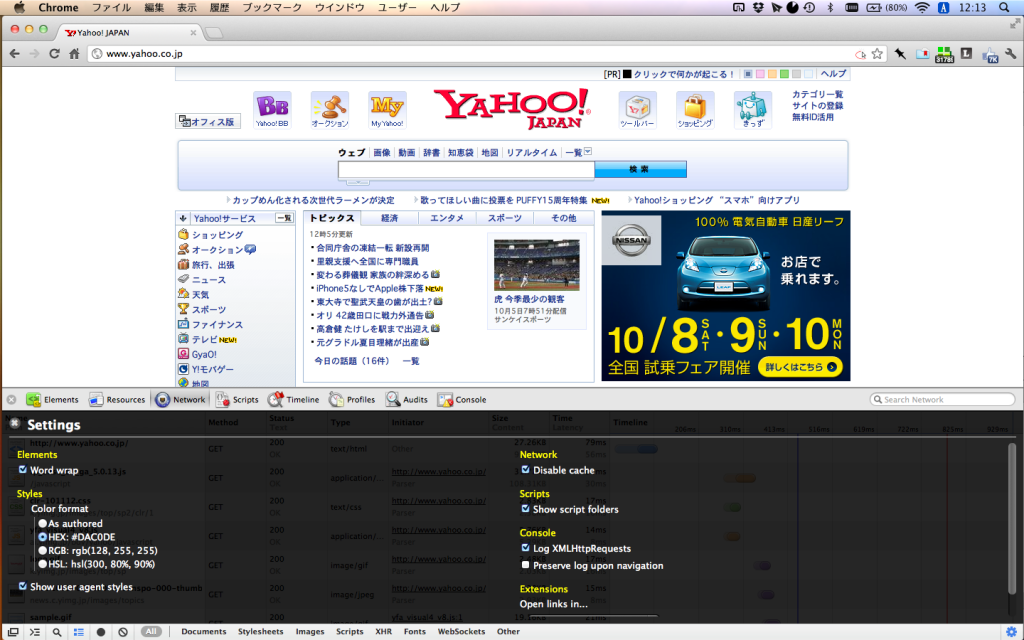
Task: Select the RGB color format option
Action: pyautogui.click(x=42, y=551)
